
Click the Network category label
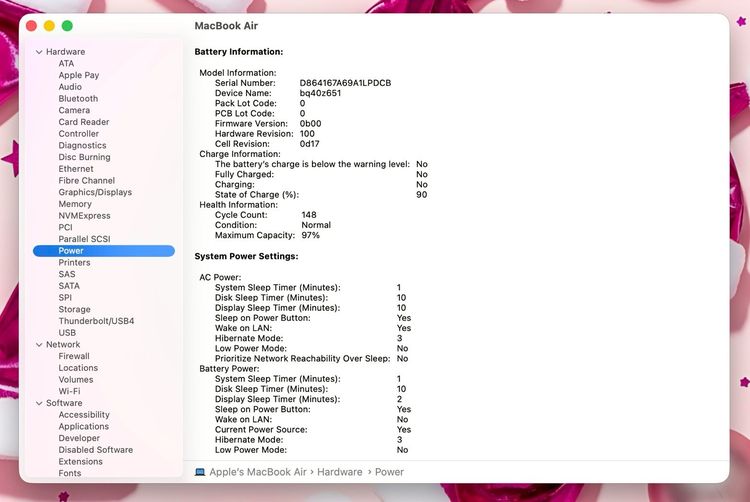coord(63,345)
